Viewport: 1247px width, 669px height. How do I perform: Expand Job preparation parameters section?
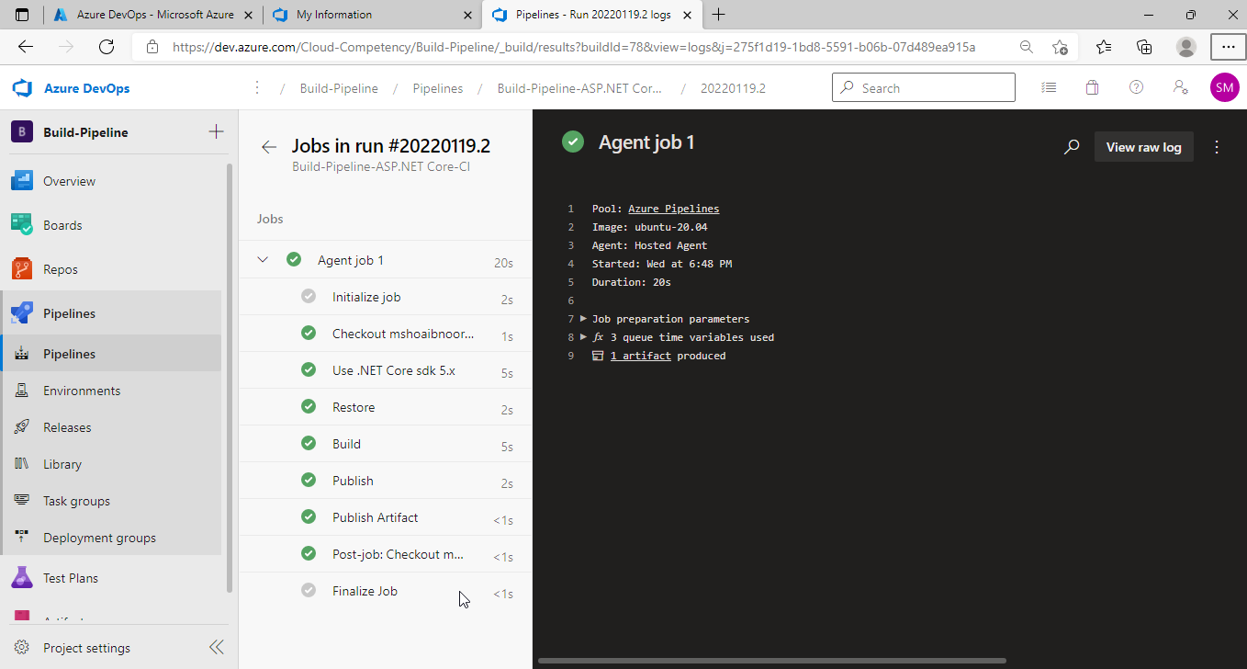point(584,319)
